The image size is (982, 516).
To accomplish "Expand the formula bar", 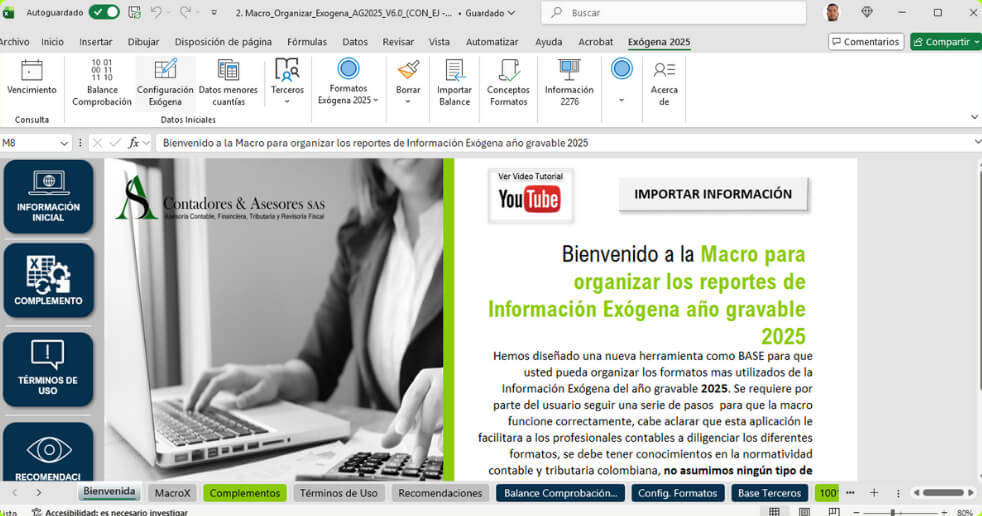I will click(x=977, y=142).
